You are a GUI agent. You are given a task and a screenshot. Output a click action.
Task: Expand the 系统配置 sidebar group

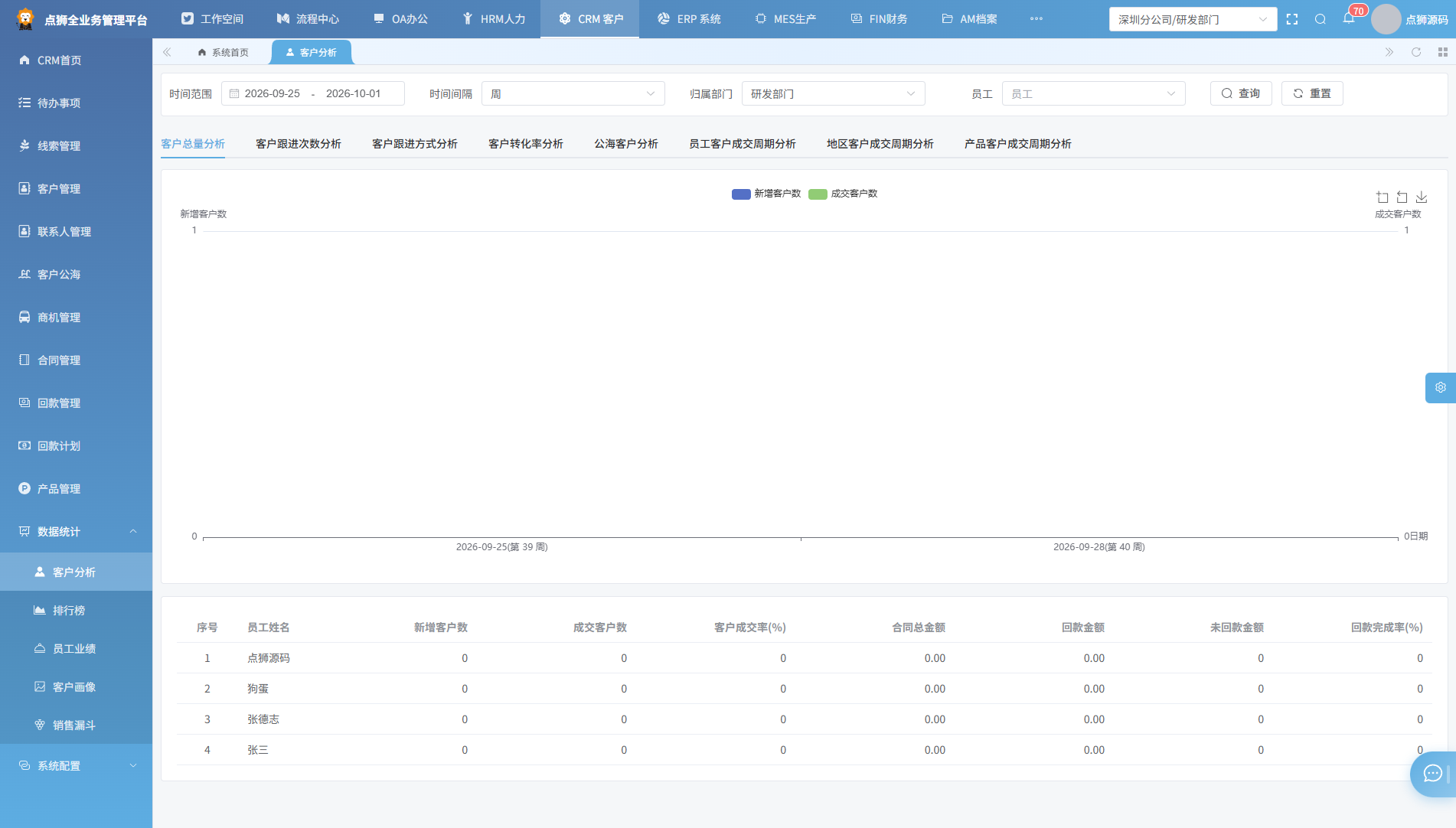tap(77, 765)
